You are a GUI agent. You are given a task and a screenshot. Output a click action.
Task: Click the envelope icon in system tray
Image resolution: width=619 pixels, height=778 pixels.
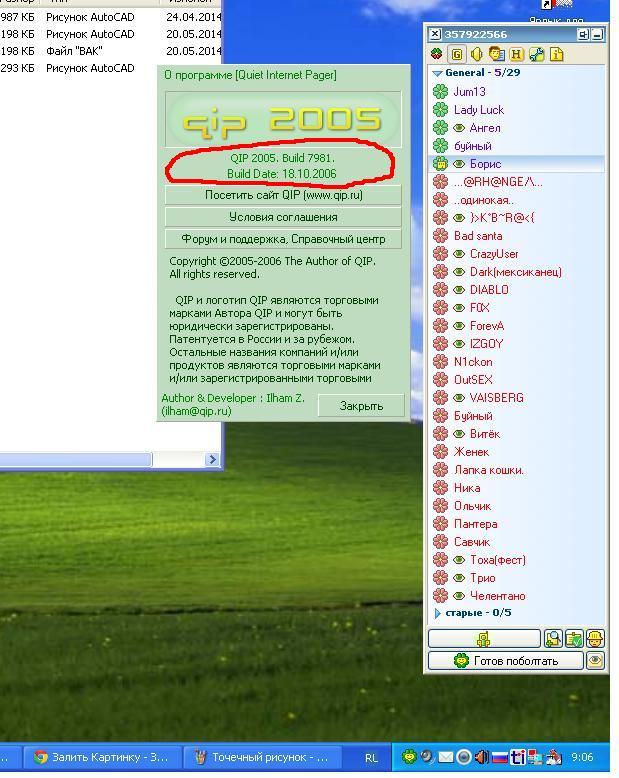[x=446, y=757]
